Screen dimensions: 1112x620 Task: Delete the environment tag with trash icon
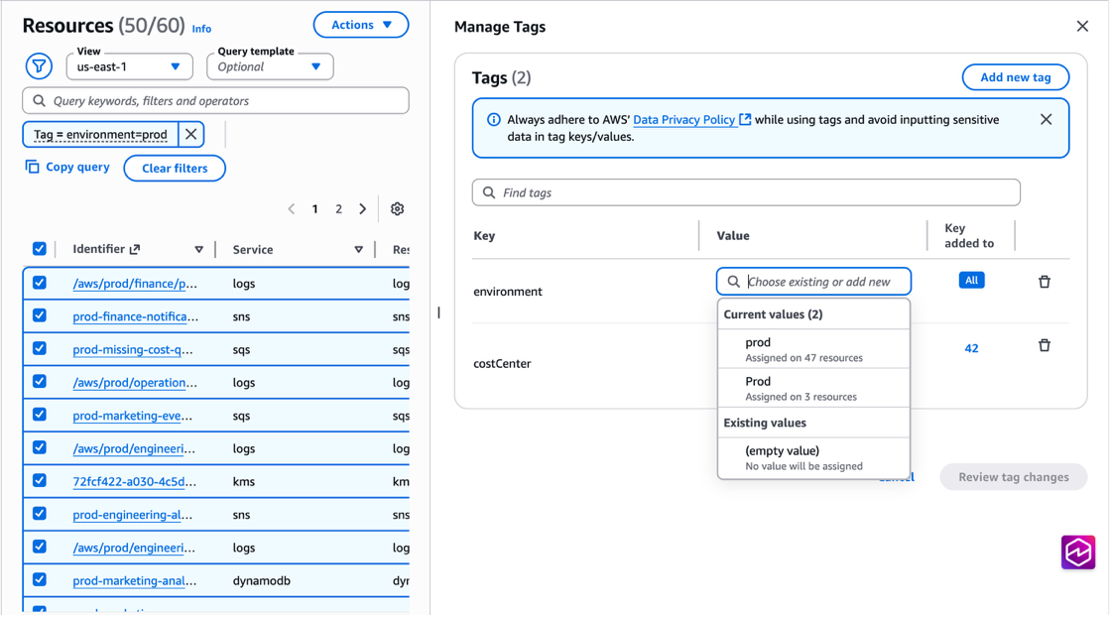click(x=1044, y=282)
